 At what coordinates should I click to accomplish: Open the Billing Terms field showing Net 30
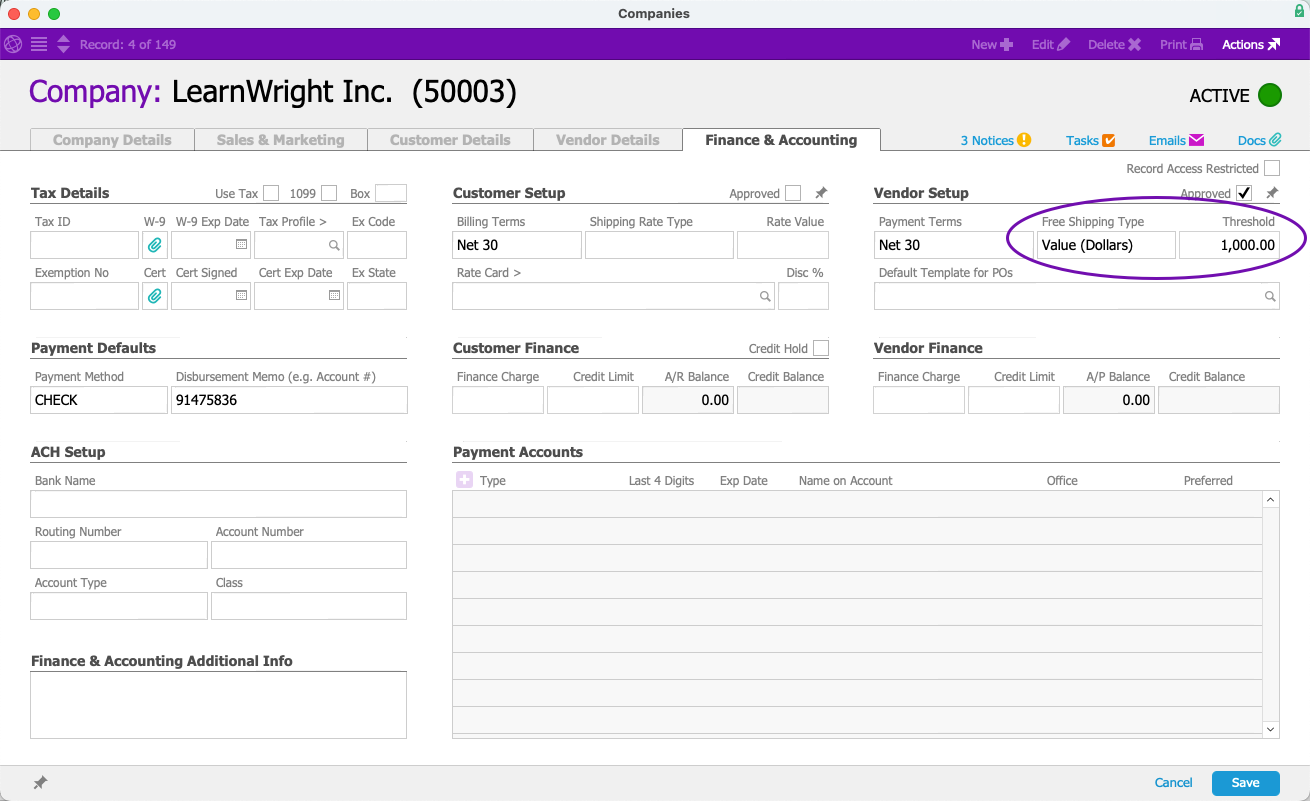(517, 245)
